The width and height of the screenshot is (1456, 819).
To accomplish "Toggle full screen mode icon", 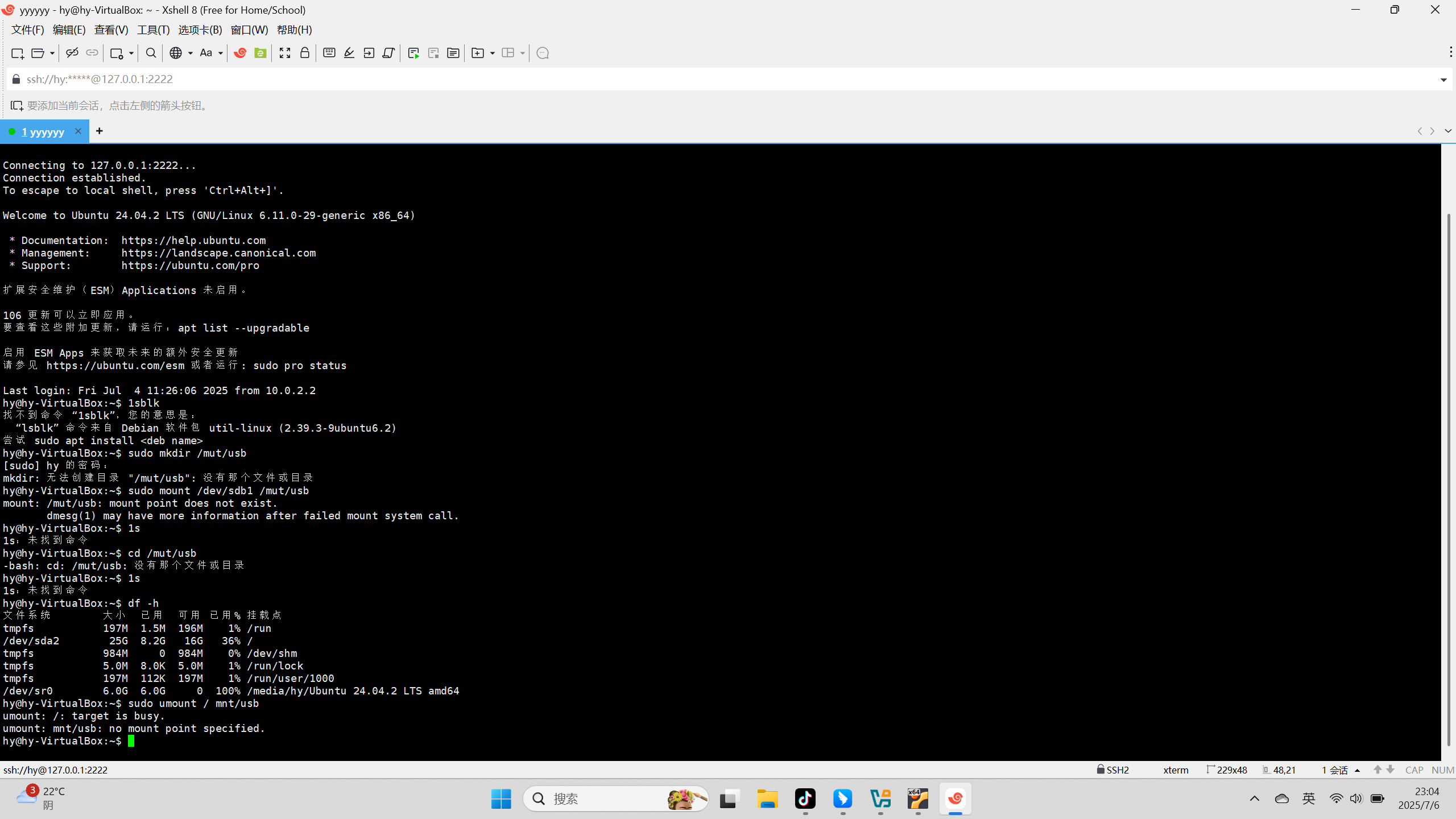I will click(x=285, y=53).
